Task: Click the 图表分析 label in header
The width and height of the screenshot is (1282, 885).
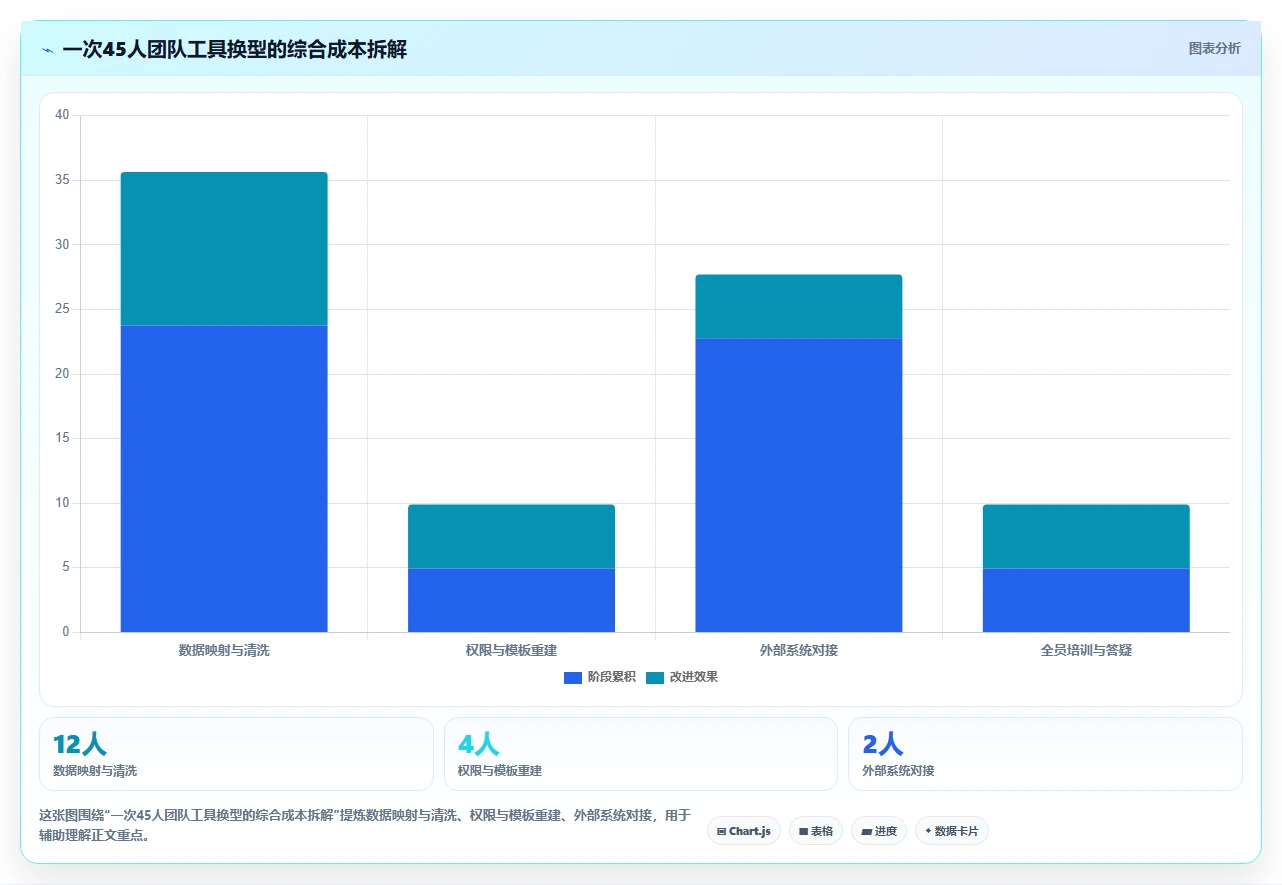Action: point(1214,48)
